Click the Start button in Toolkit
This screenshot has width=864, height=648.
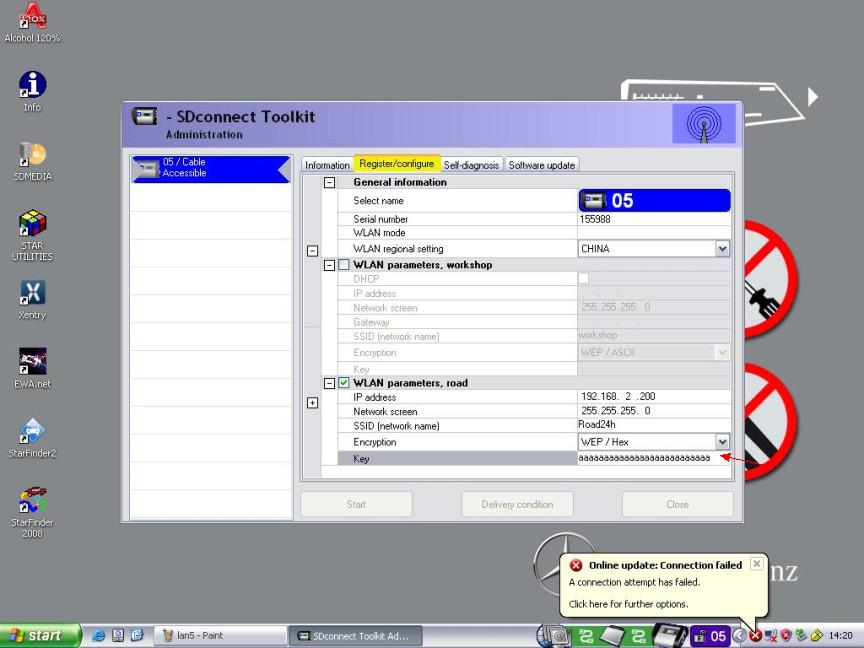(356, 504)
